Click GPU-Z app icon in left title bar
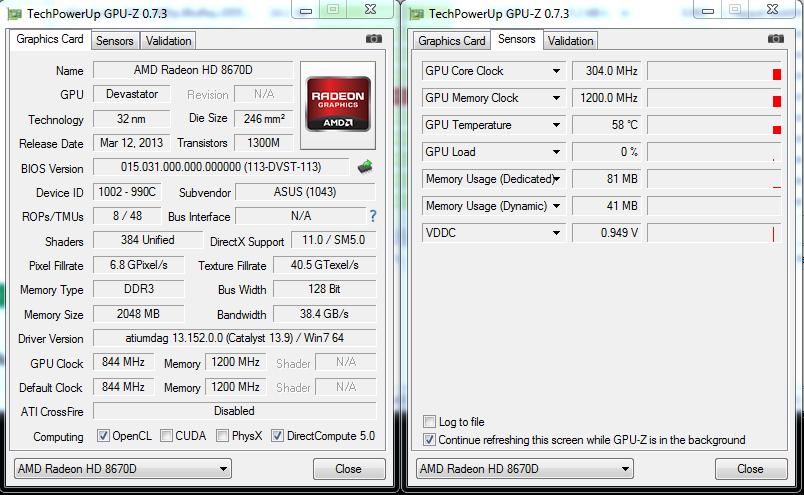 [14, 14]
